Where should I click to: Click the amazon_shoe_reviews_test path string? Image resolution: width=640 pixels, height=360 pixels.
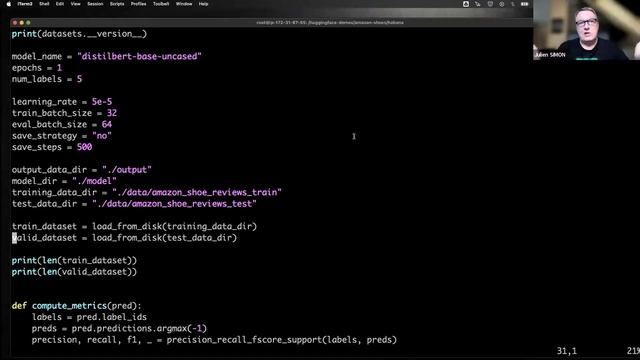(174, 204)
